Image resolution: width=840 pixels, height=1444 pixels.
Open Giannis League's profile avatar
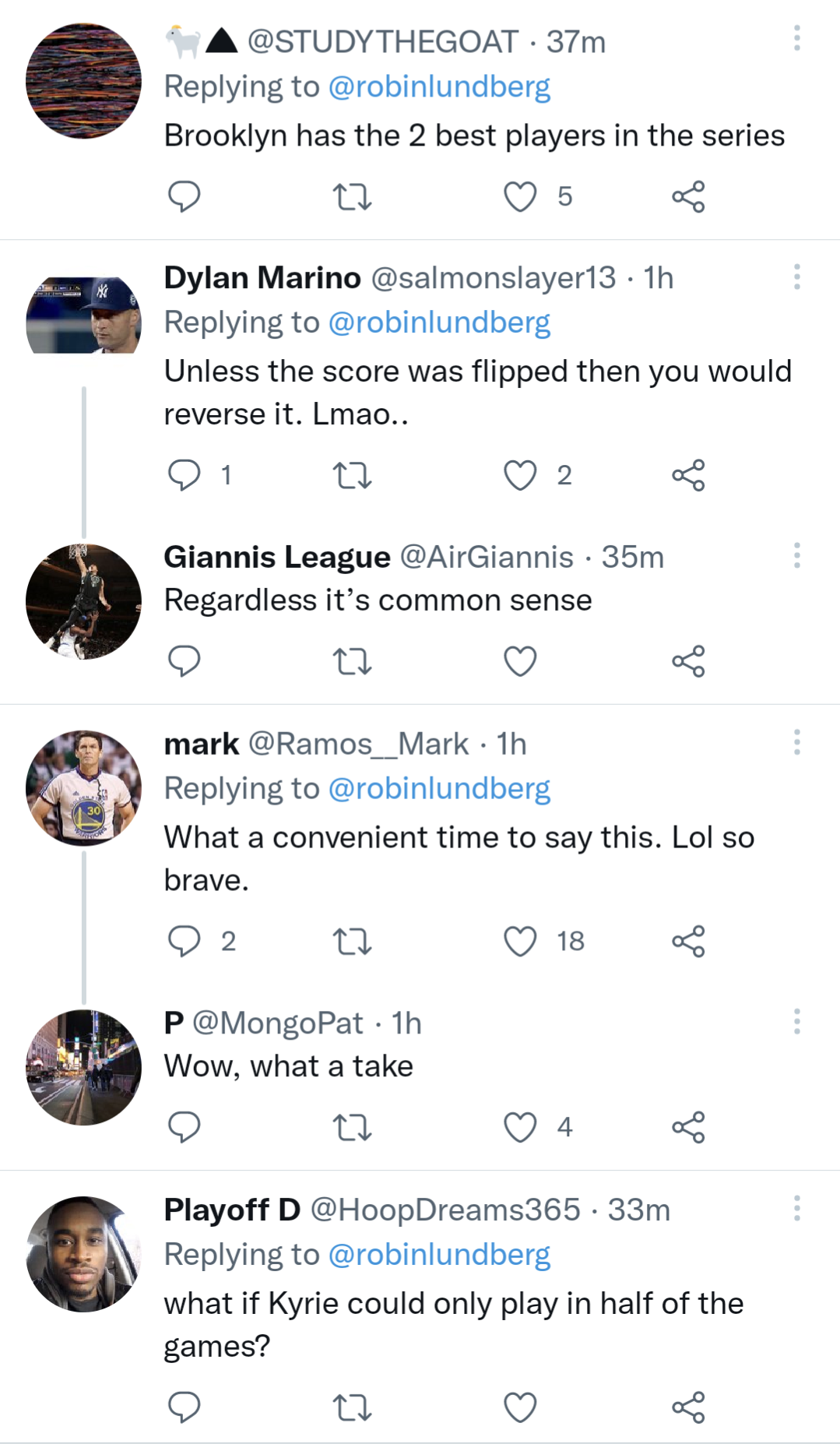pyautogui.click(x=84, y=601)
